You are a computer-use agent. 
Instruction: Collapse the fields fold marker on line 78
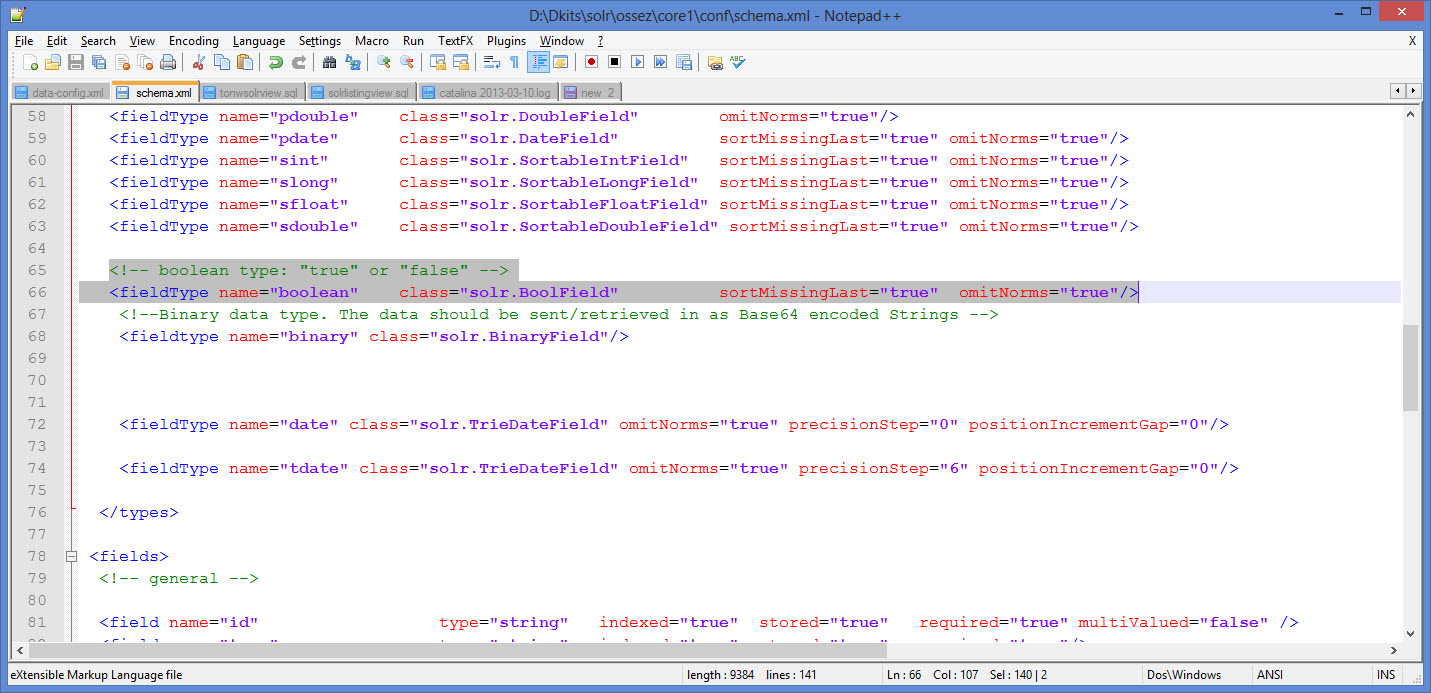72,556
